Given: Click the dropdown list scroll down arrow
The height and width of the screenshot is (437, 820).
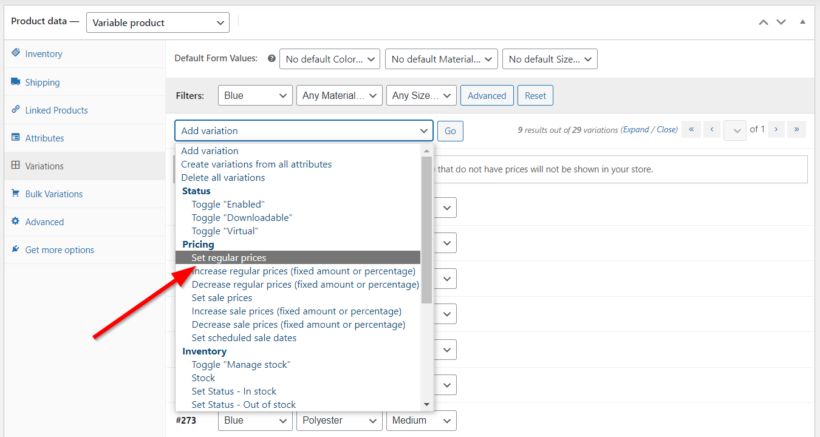Looking at the screenshot, I should coord(427,405).
